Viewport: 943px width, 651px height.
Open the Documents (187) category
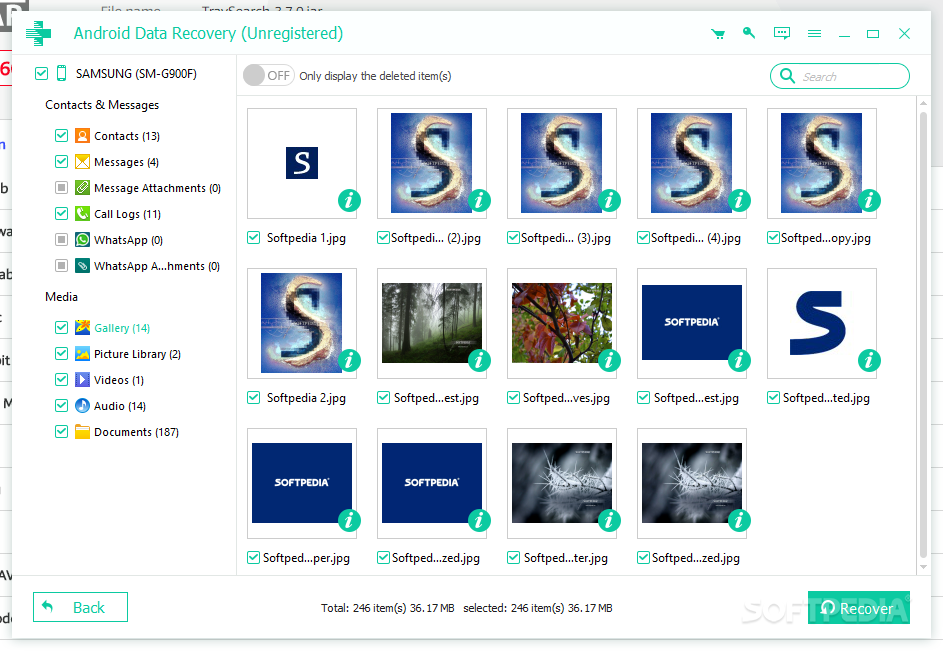coord(136,432)
